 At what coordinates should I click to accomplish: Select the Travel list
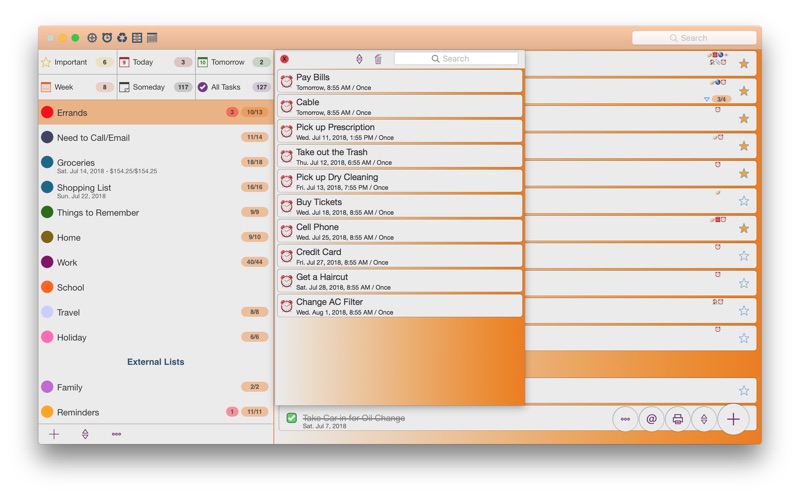pos(156,312)
